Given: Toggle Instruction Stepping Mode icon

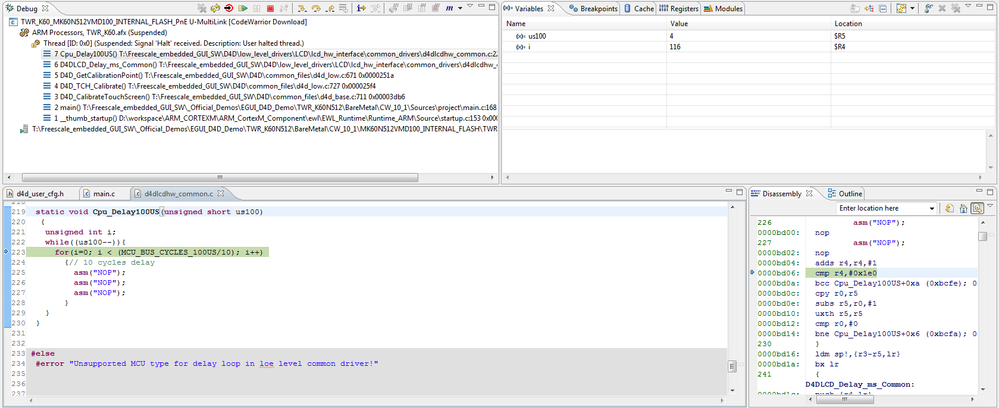Looking at the screenshot, I should (361, 8).
